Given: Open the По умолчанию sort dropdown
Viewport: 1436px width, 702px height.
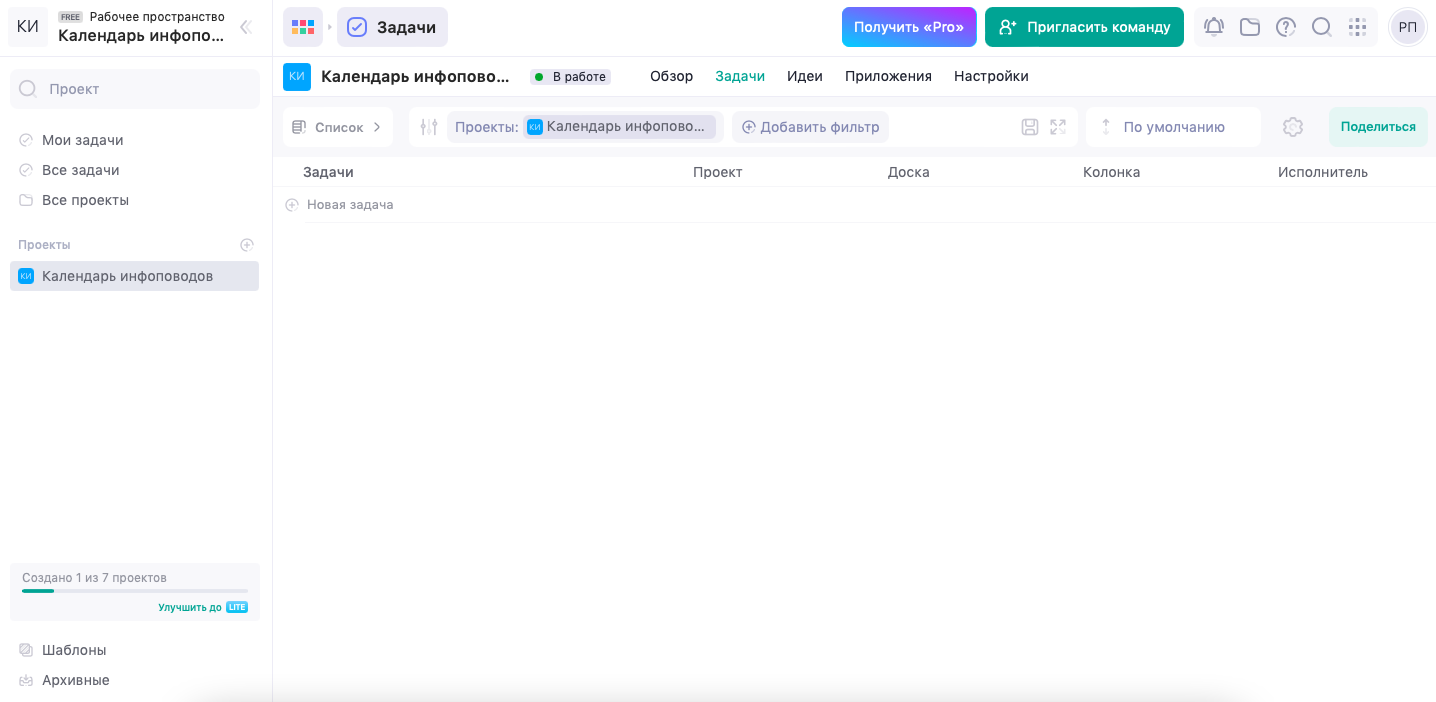Looking at the screenshot, I should coord(1173,127).
